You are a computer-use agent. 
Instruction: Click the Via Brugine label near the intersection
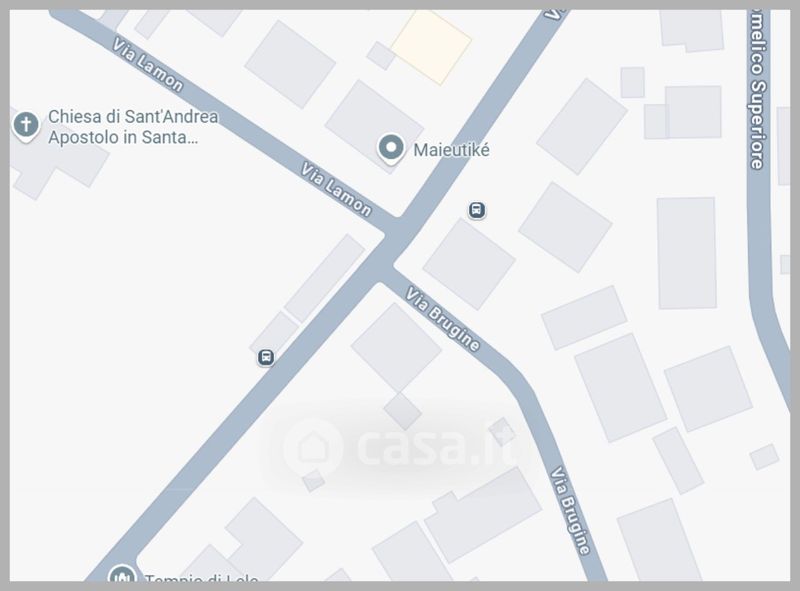pyautogui.click(x=442, y=319)
